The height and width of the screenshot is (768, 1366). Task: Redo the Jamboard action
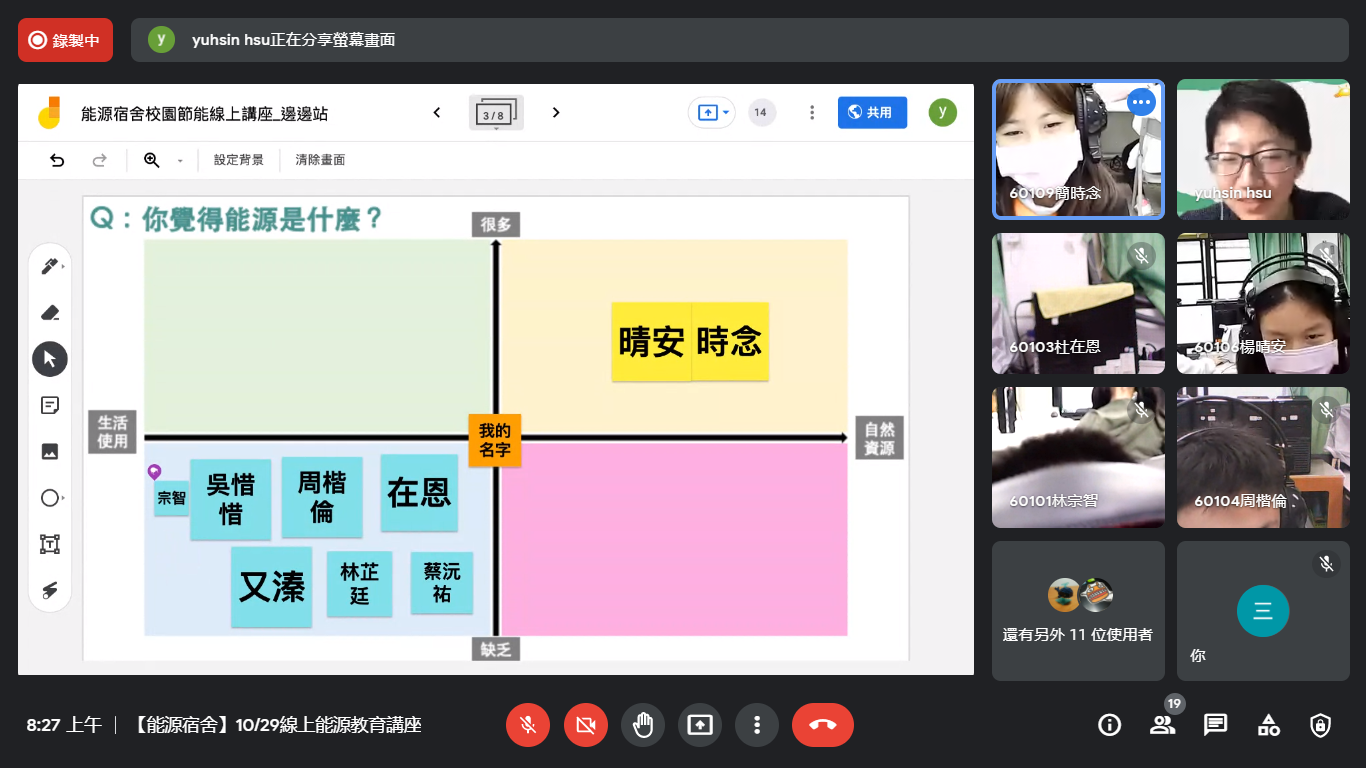[99, 160]
